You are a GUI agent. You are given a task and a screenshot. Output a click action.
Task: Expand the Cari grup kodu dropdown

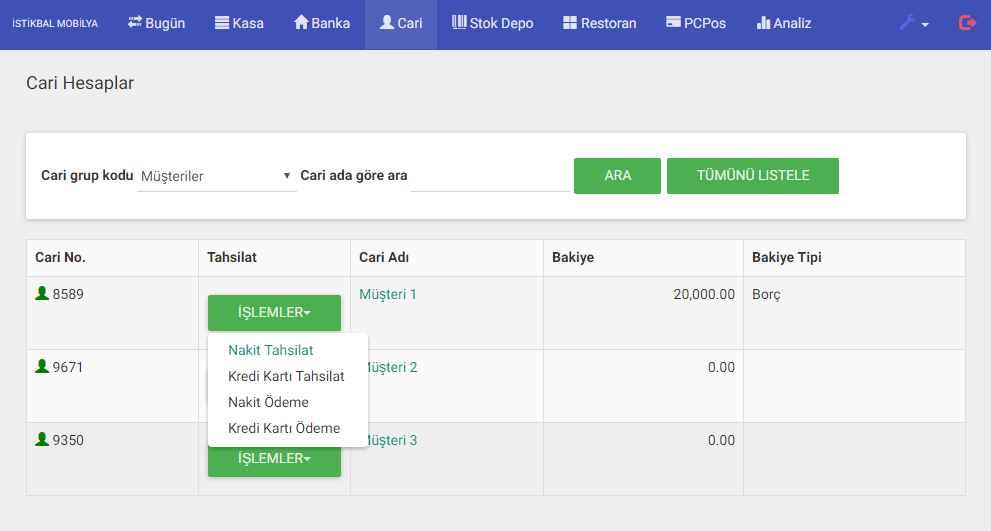point(216,176)
